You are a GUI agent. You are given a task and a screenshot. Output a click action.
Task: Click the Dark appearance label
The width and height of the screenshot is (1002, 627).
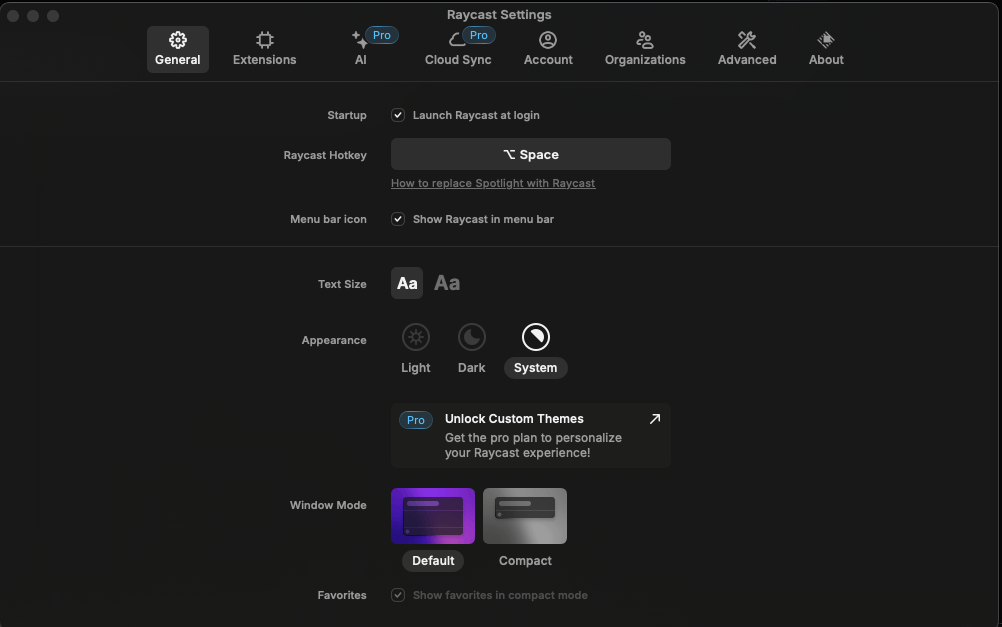[x=472, y=368]
